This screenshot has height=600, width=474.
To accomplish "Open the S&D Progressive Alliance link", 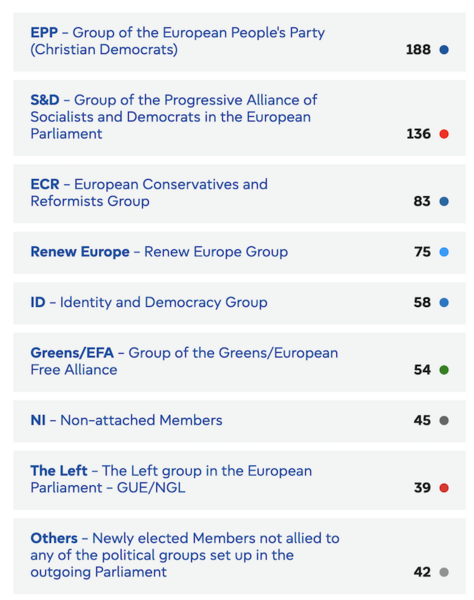I will (174, 117).
